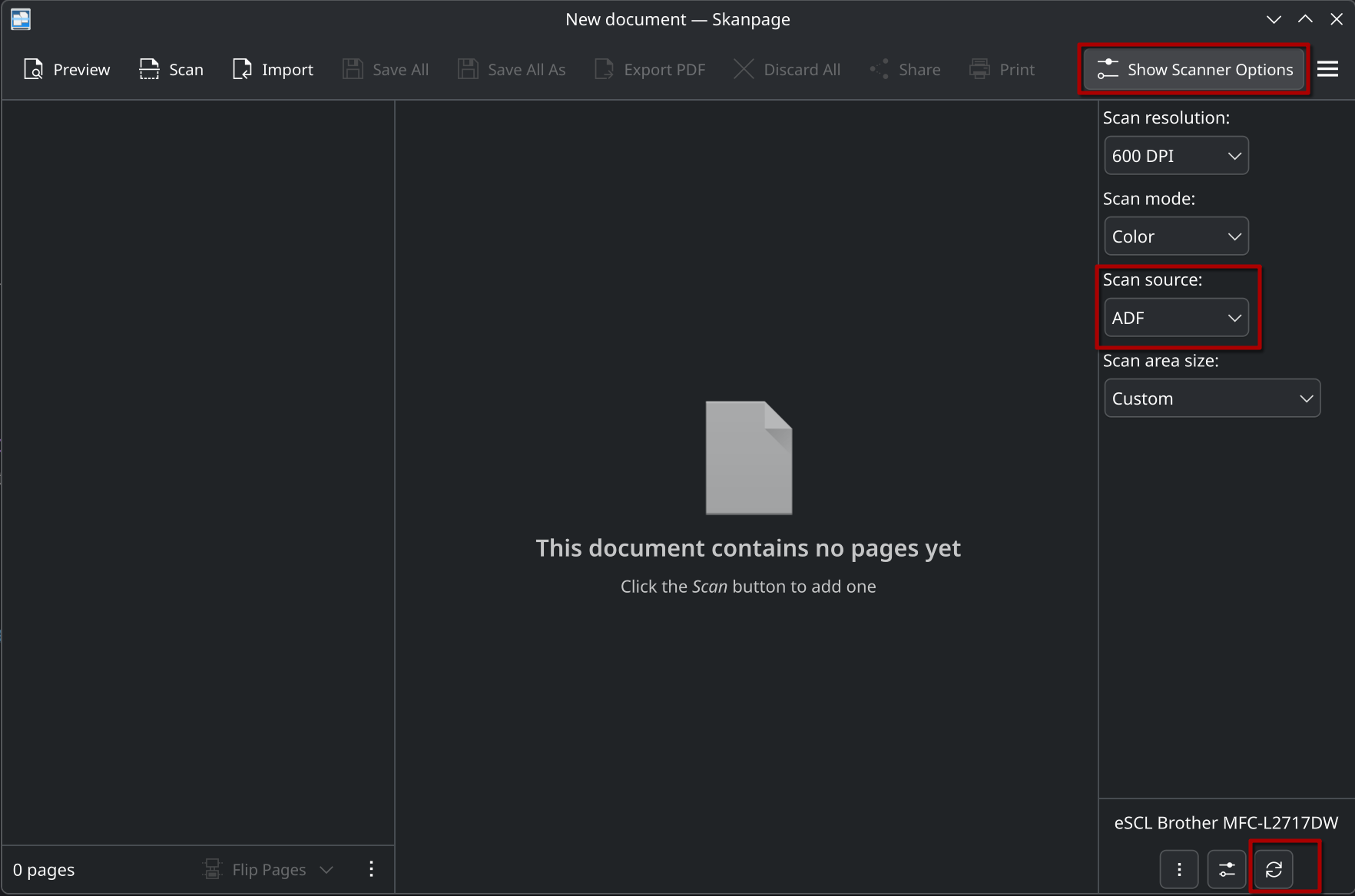Reload the scanner device list
Screen dimensions: 1355x896
(1274, 869)
